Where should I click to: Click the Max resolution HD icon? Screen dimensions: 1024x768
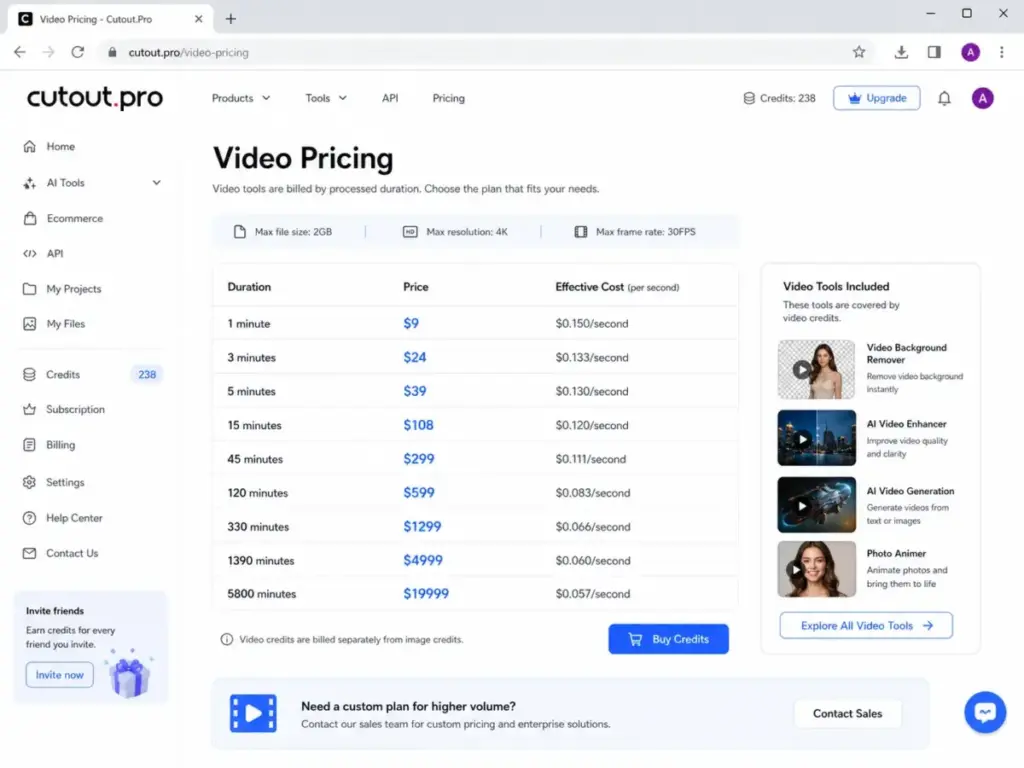[409, 232]
